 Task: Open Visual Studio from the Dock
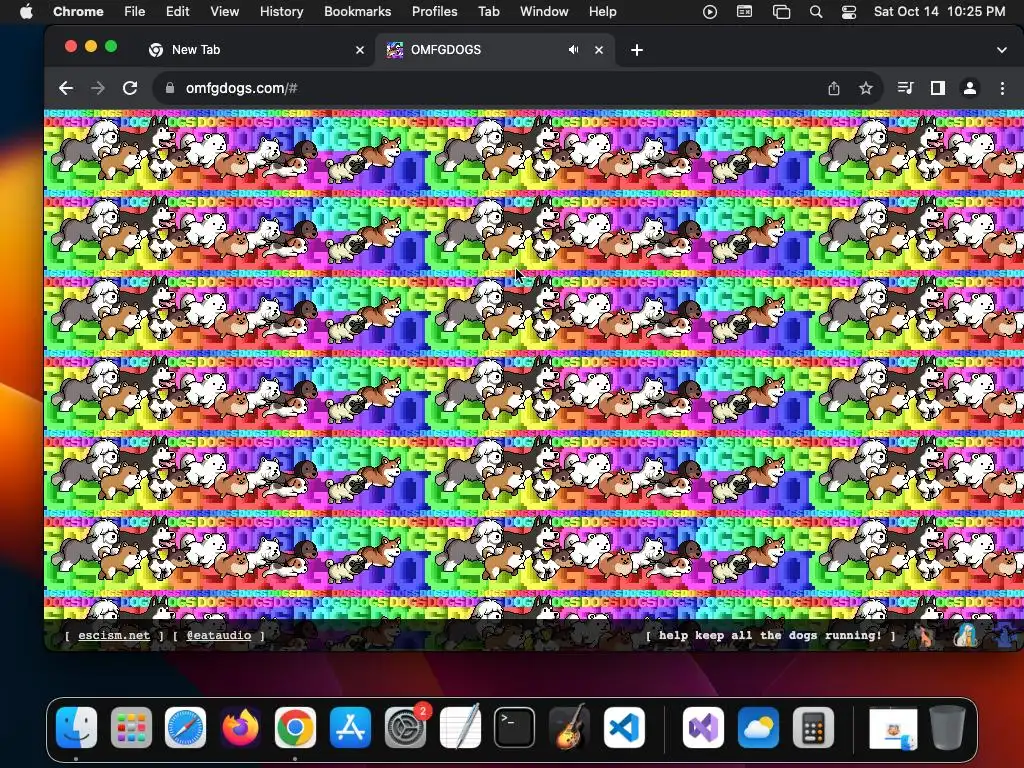click(x=703, y=727)
